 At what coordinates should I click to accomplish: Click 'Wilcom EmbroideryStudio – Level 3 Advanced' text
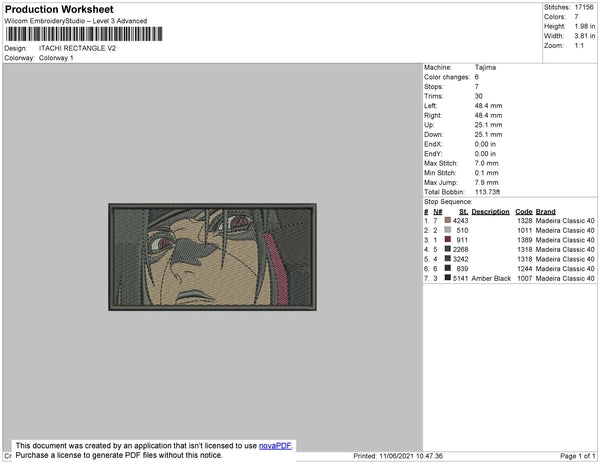(x=76, y=21)
